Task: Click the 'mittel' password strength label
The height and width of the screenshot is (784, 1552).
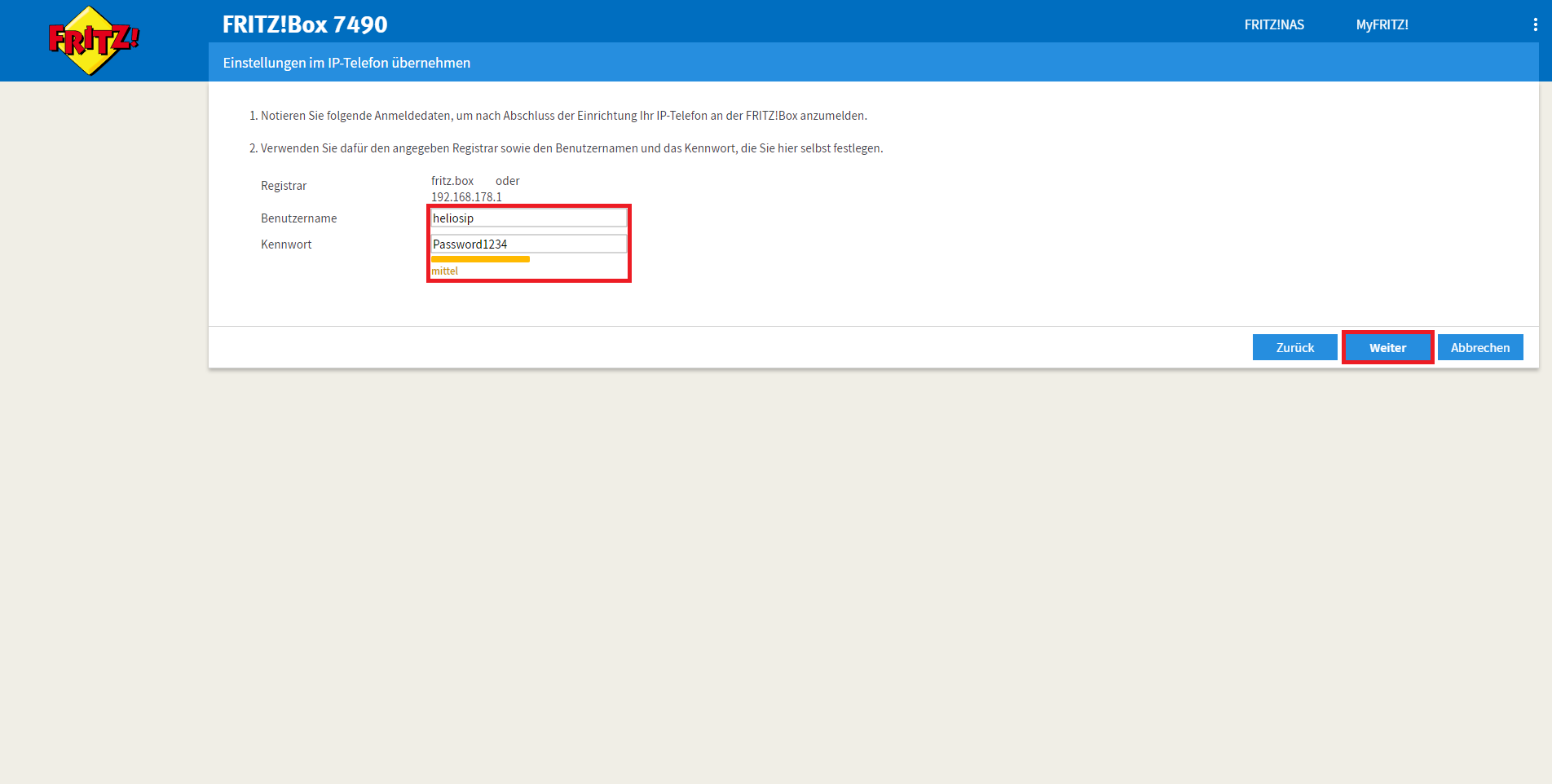Action: tap(445, 271)
